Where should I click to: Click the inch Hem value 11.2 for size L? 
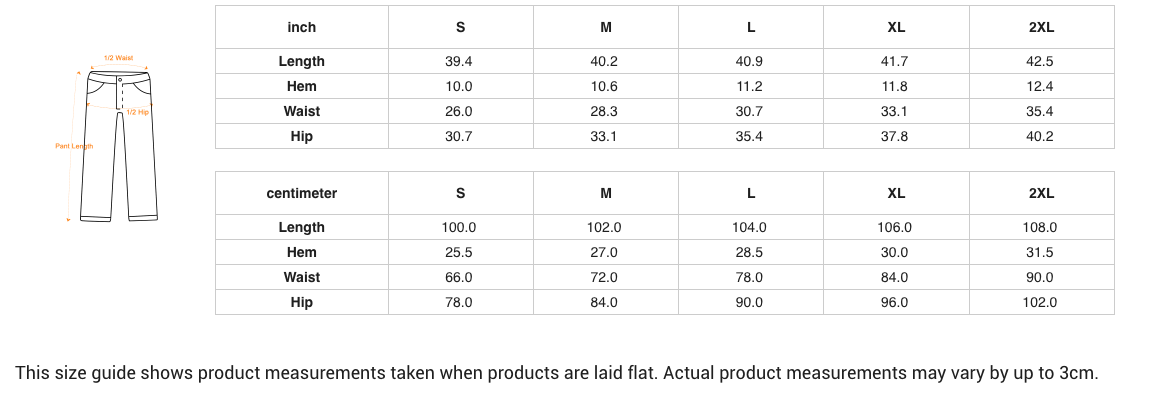pyautogui.click(x=749, y=86)
